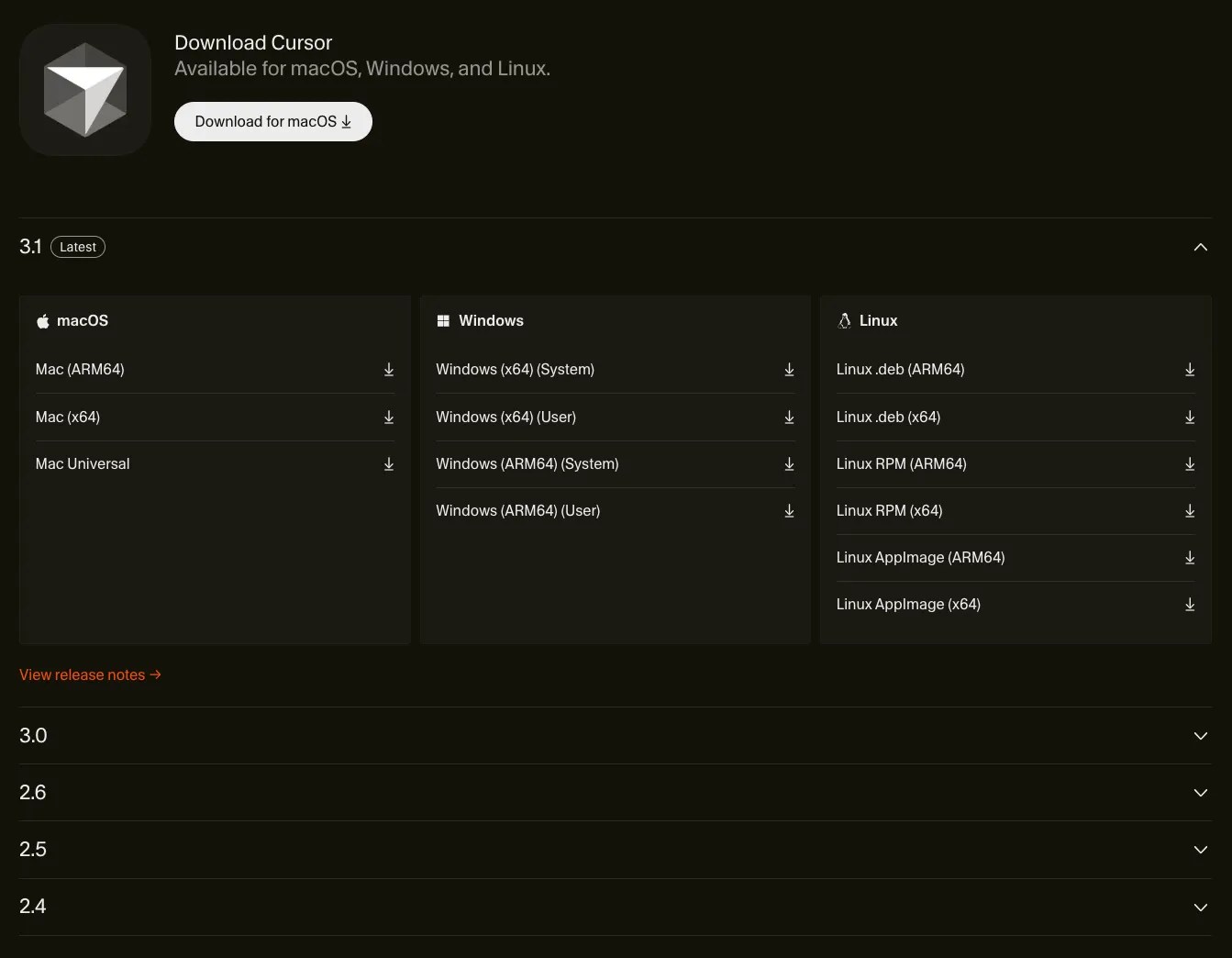The width and height of the screenshot is (1232, 958).
Task: Click the Windows logo icon
Action: (443, 321)
